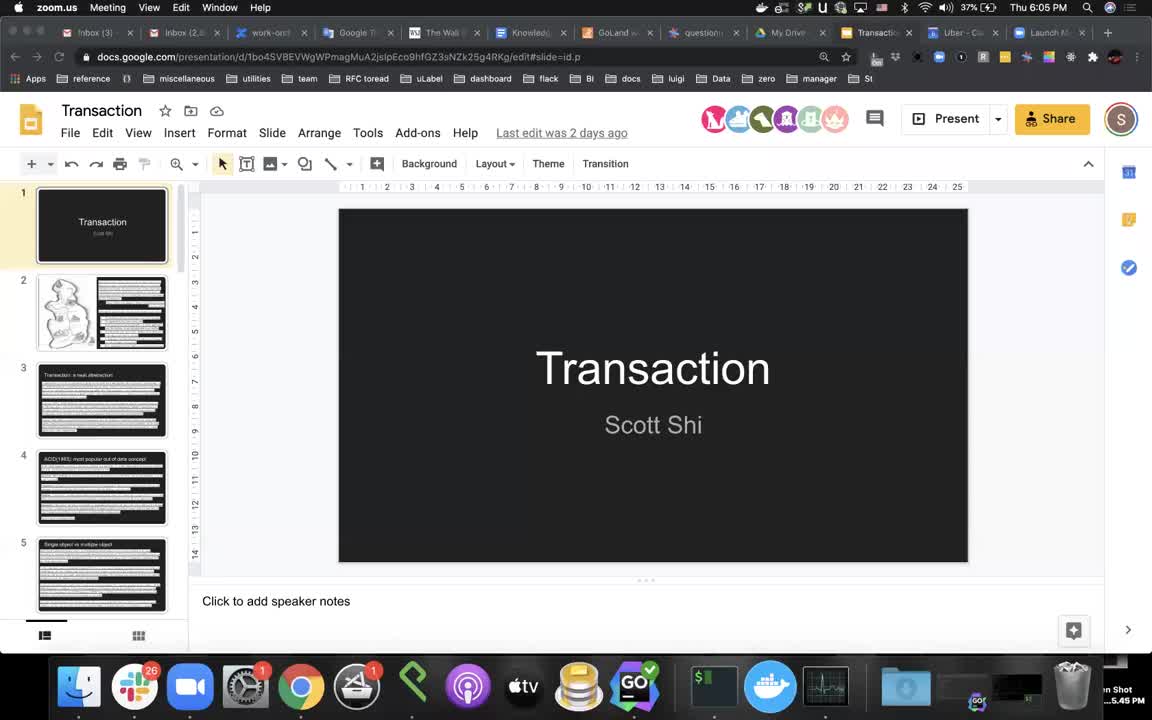Click the Transition button
This screenshot has height=720, width=1152.
[605, 164]
